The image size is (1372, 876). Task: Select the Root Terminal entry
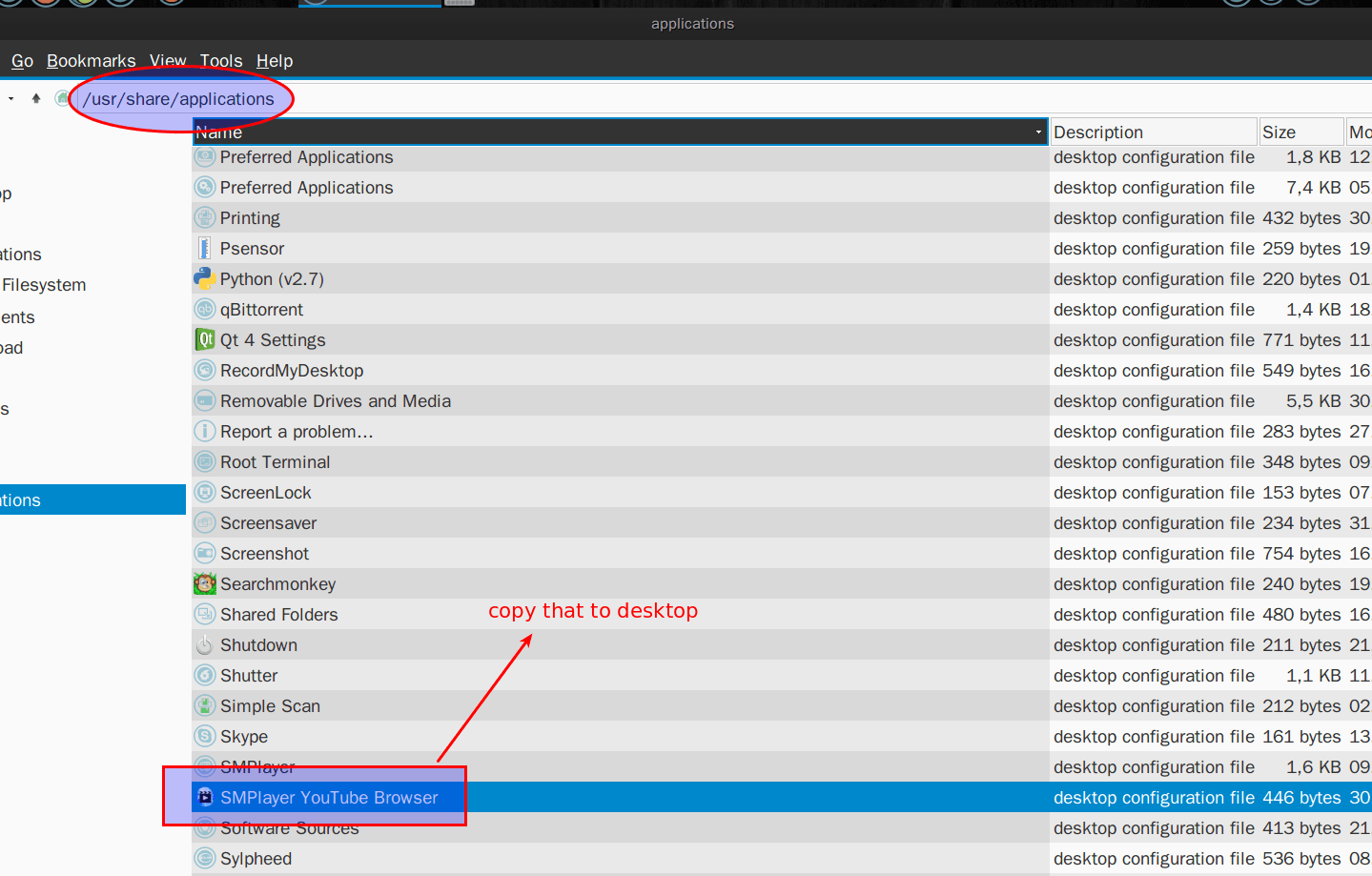click(276, 462)
